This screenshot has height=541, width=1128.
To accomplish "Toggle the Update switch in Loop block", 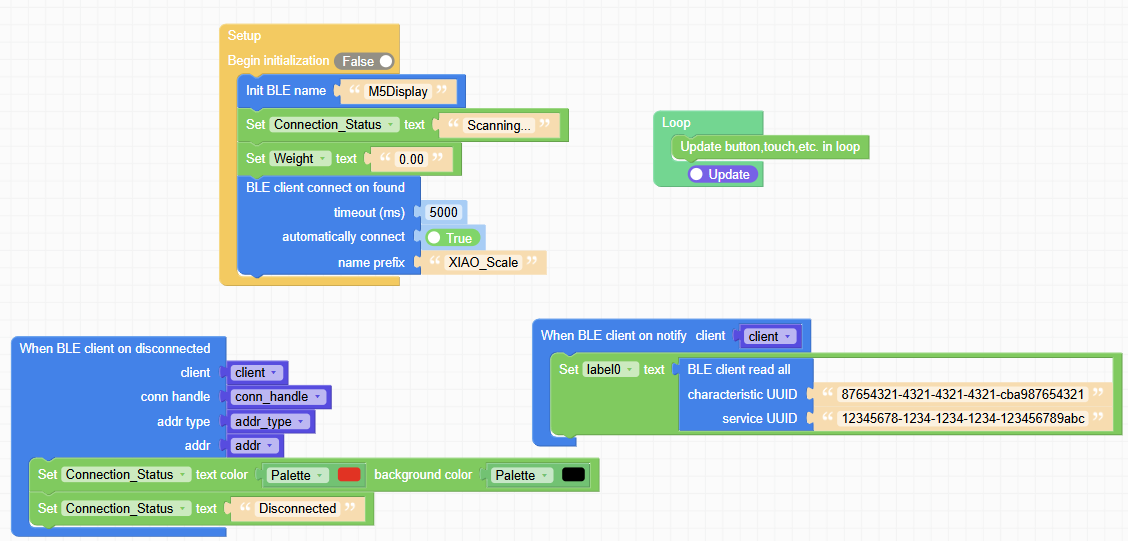I will [x=722, y=174].
